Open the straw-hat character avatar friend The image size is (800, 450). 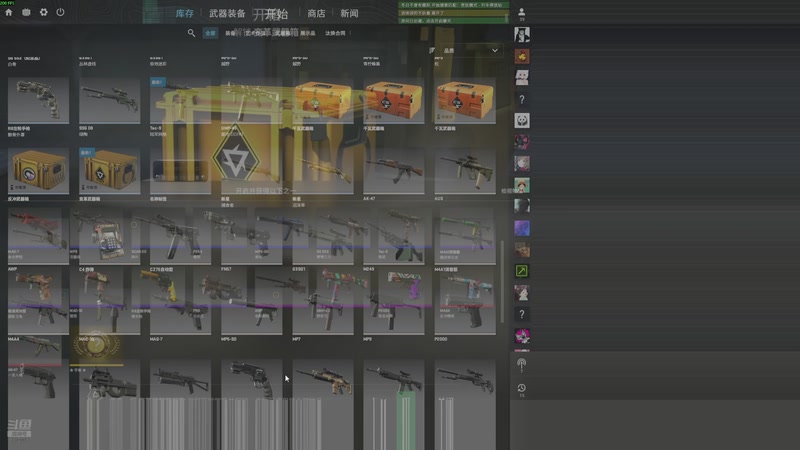click(521, 185)
